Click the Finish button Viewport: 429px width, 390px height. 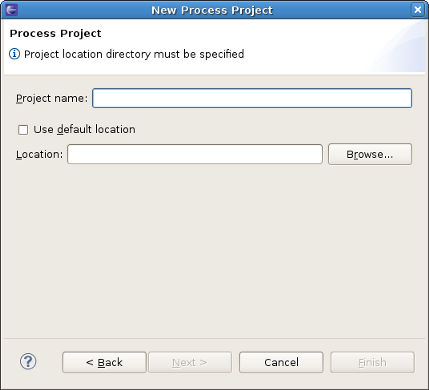[373, 362]
